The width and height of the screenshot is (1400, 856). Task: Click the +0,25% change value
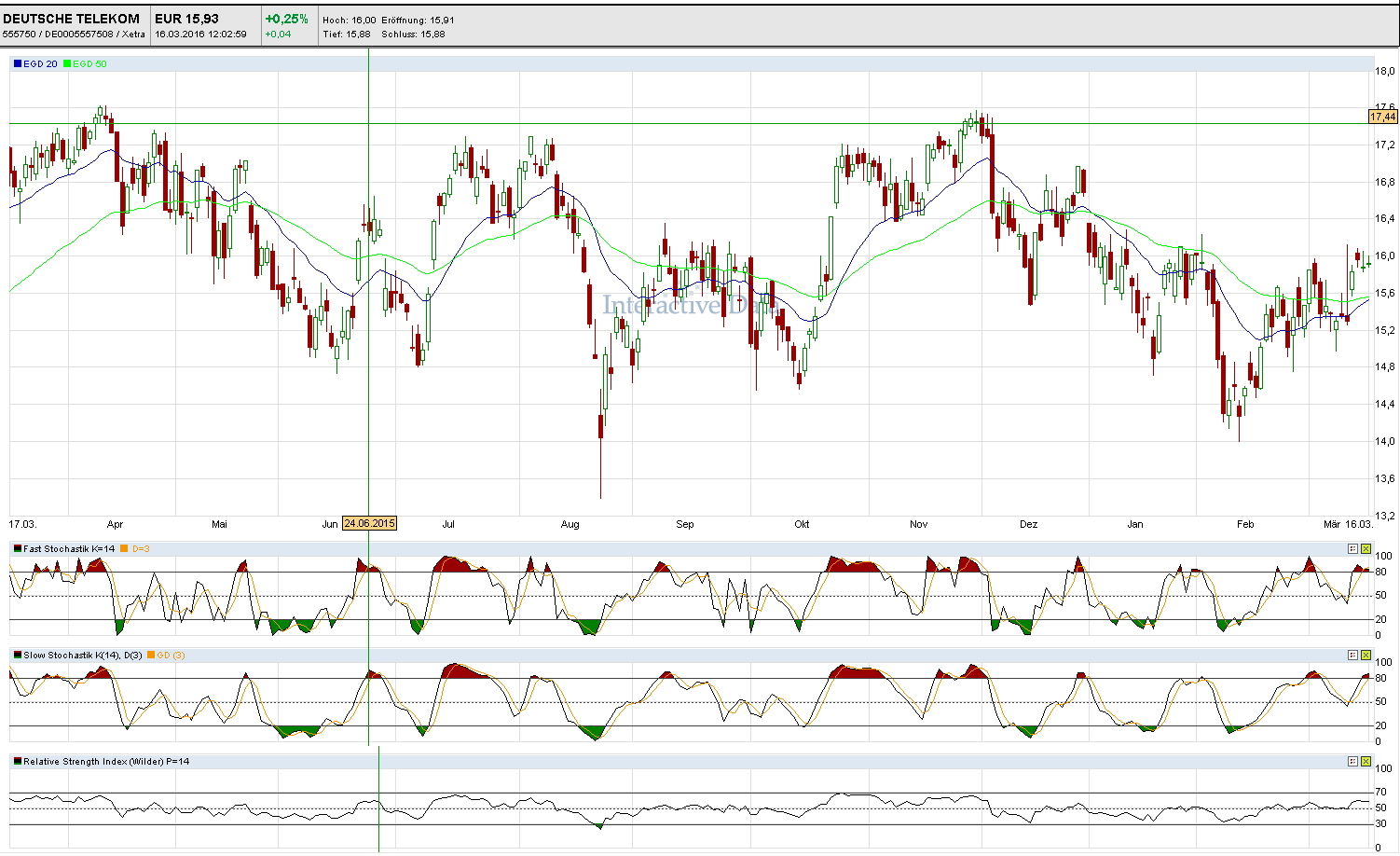(286, 19)
